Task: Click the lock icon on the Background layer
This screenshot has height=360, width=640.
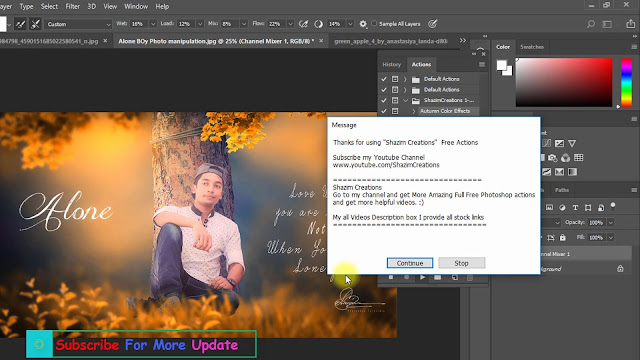Action: tap(620, 269)
